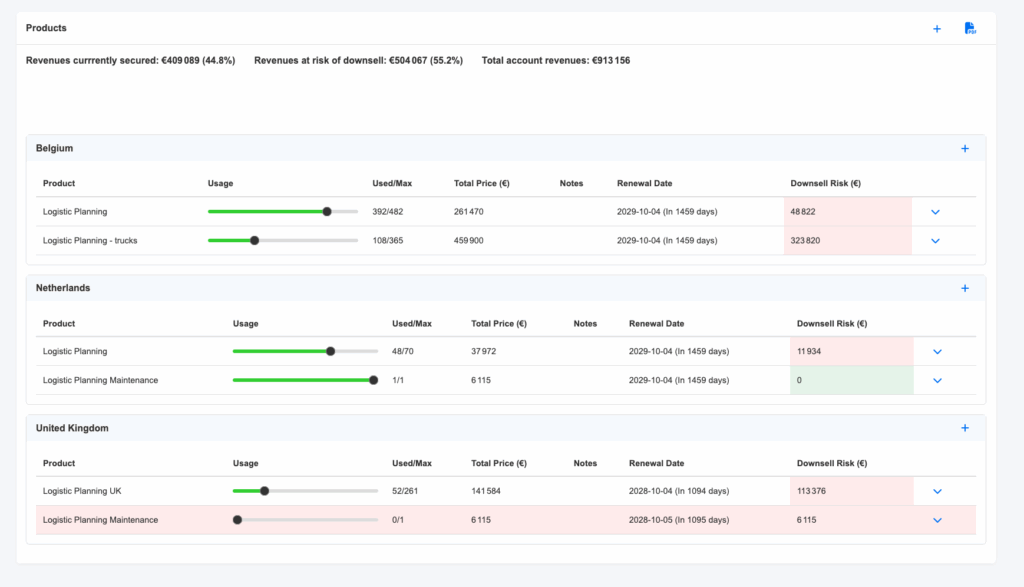The height and width of the screenshot is (587, 1024).
Task: Expand Netherlands Logistic Planning row chevron
Action: pos(937,352)
